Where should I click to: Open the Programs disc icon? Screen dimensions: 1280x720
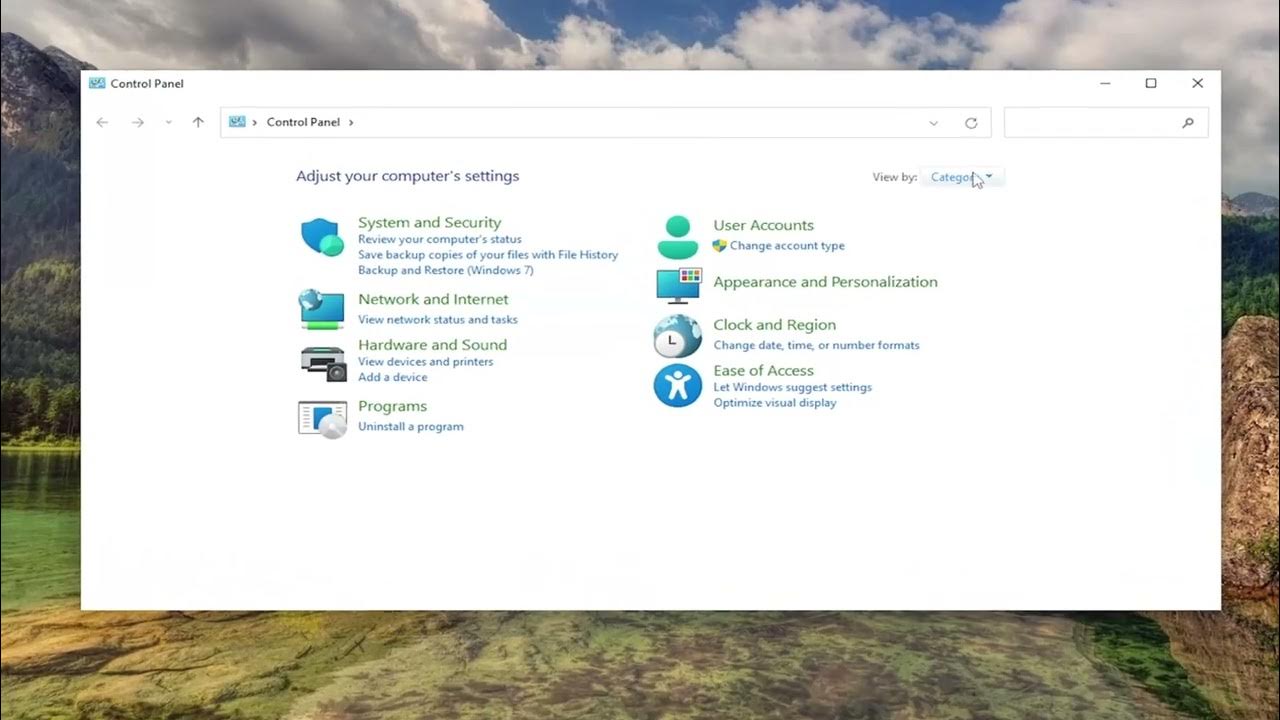click(x=322, y=418)
